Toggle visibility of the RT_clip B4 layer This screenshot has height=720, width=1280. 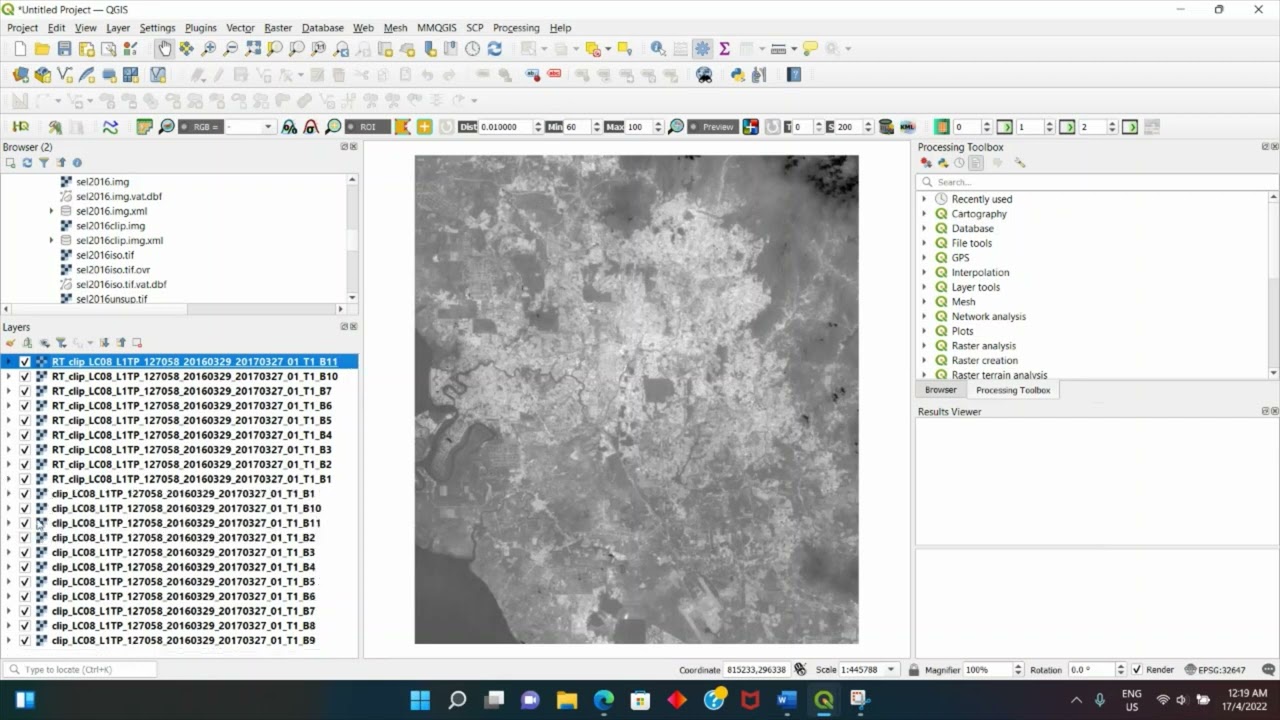click(x=25, y=435)
